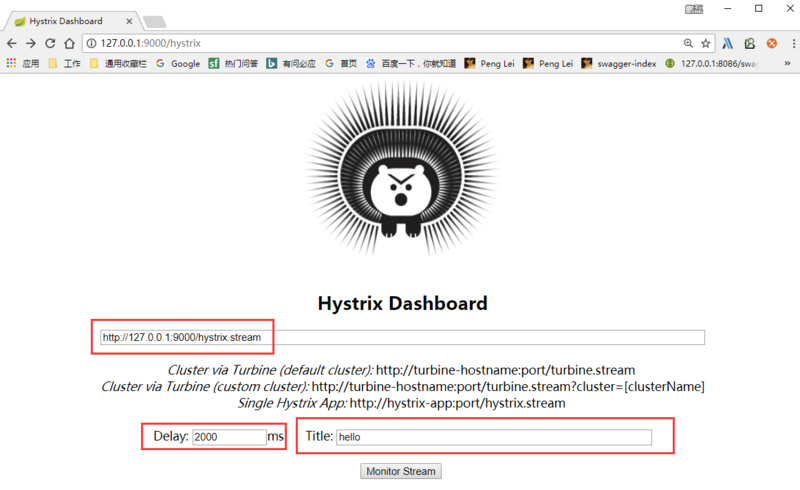Reload the page with the refresh icon
The width and height of the screenshot is (800, 490).
pos(50,43)
